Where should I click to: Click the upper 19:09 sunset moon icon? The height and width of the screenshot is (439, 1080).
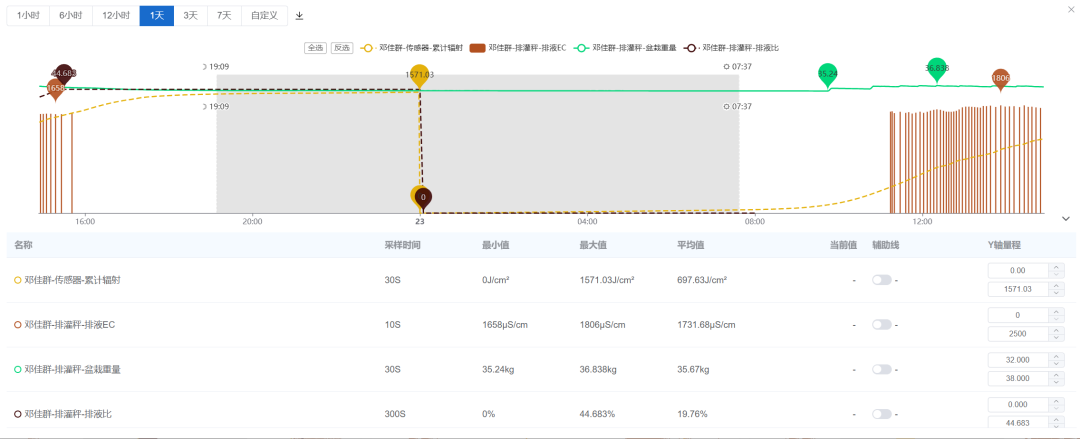click(x=204, y=67)
